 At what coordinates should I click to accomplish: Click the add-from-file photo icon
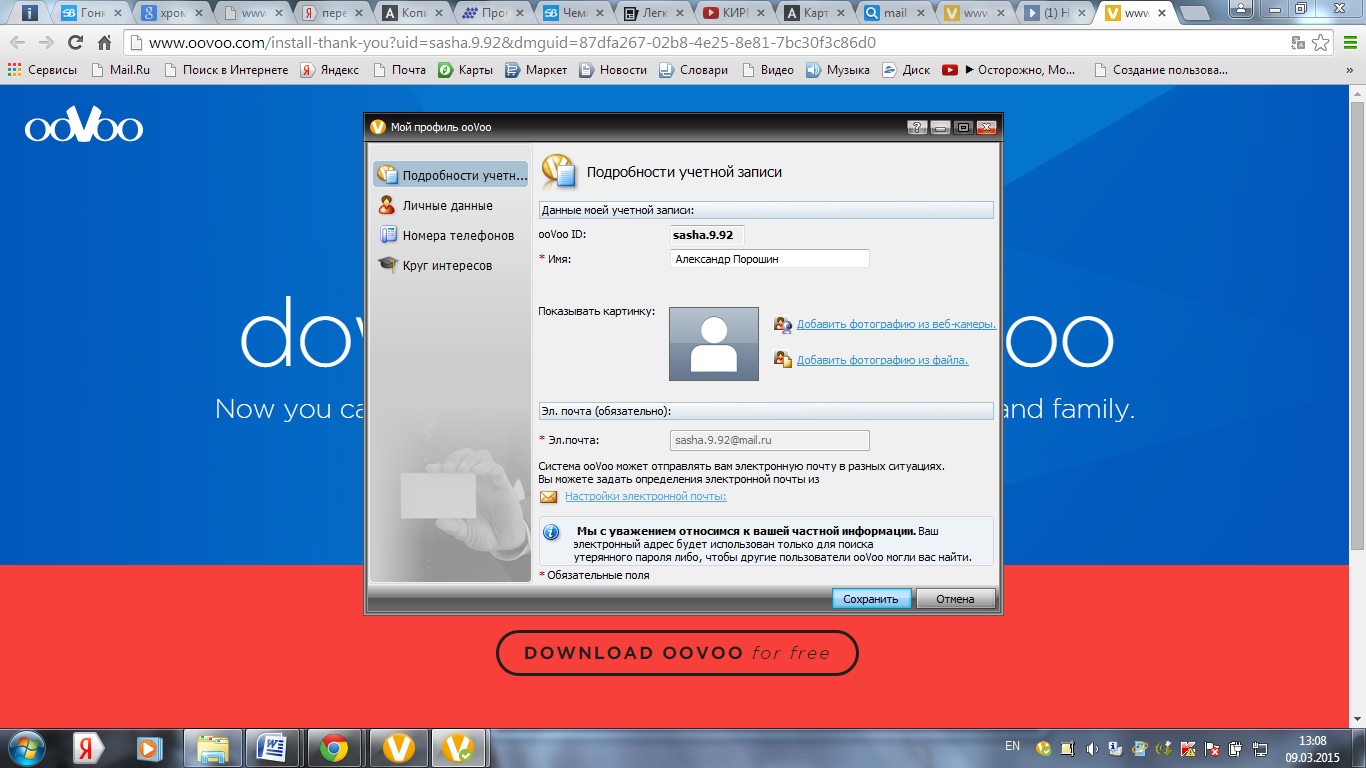[x=783, y=359]
